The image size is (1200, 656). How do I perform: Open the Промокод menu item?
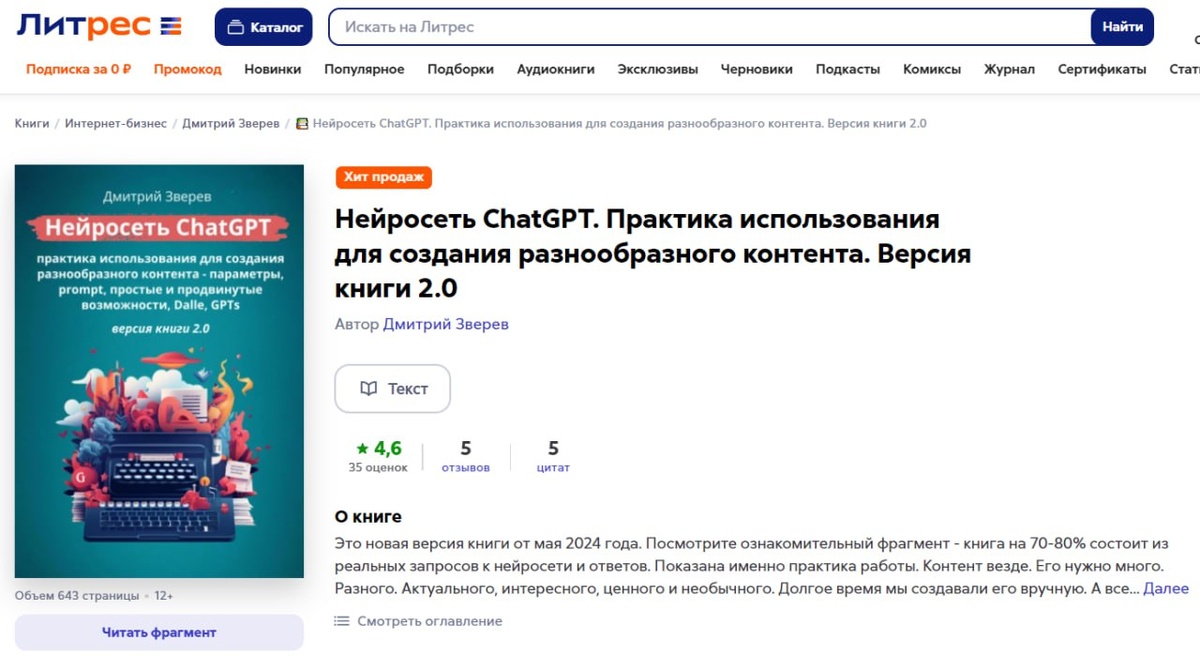[x=187, y=69]
